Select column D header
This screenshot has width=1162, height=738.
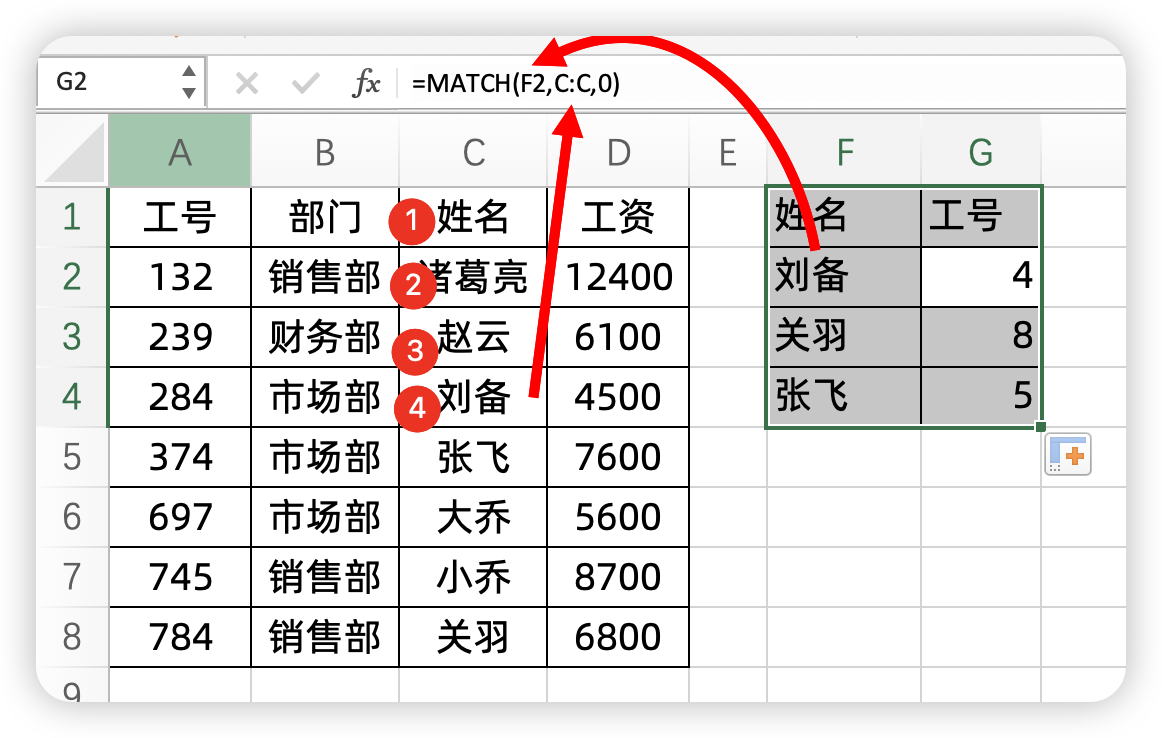pos(619,152)
